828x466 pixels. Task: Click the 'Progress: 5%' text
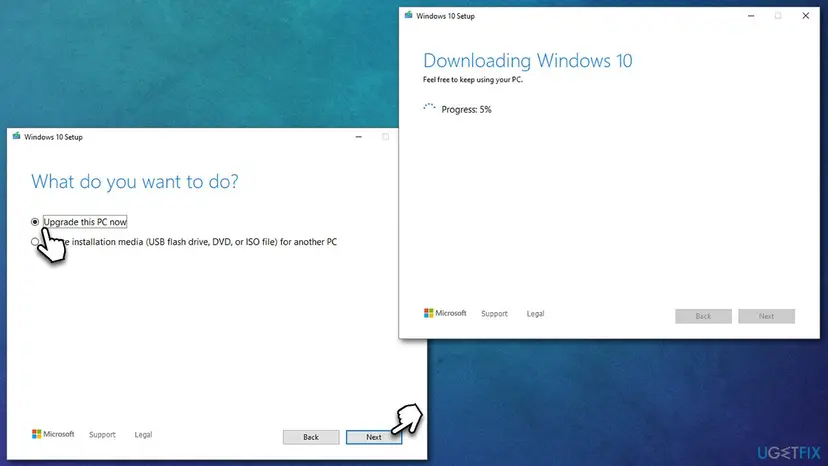(x=466, y=109)
